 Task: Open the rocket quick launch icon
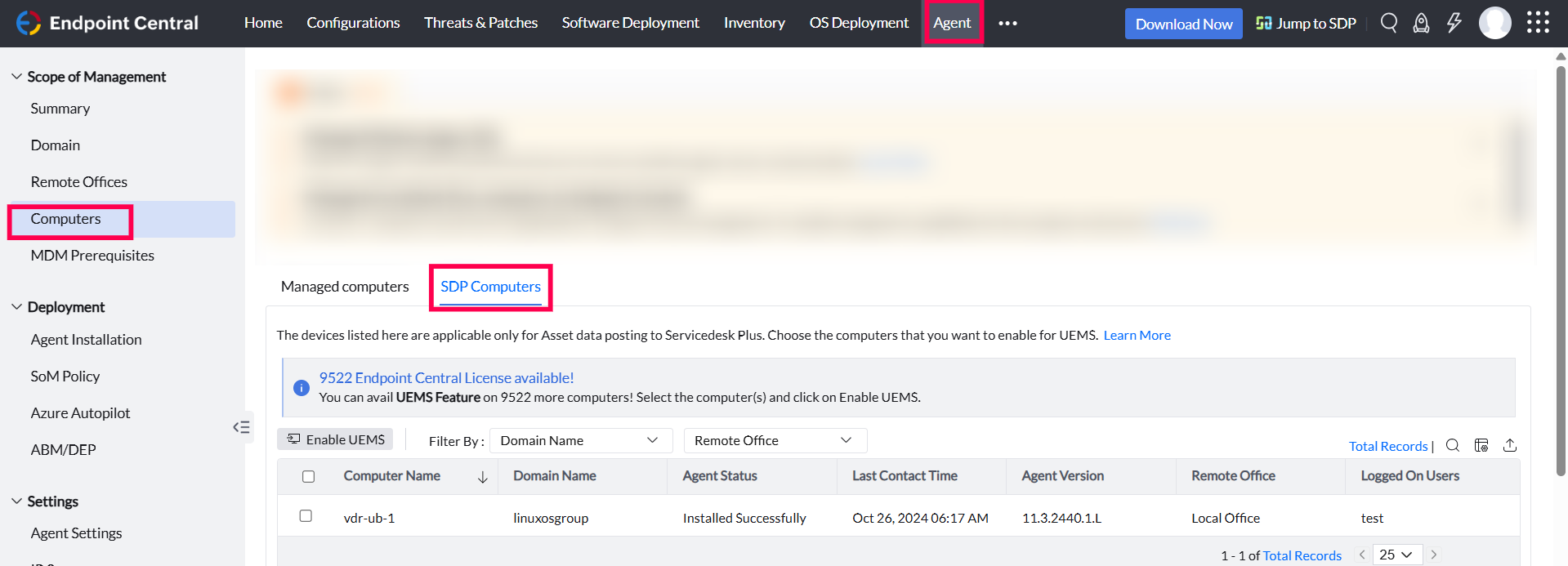[1422, 23]
